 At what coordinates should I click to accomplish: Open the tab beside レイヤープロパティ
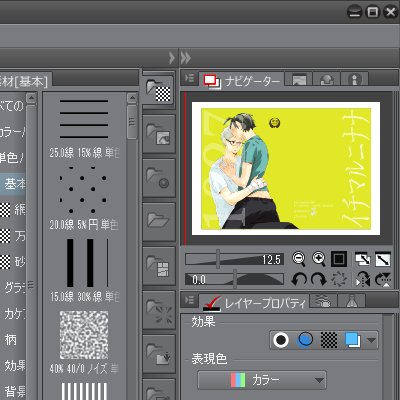(323, 301)
